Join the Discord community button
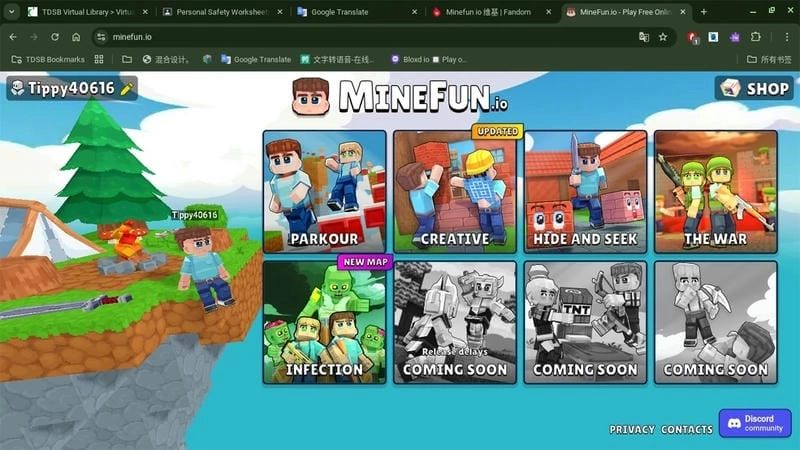The image size is (800, 450). coord(755,423)
